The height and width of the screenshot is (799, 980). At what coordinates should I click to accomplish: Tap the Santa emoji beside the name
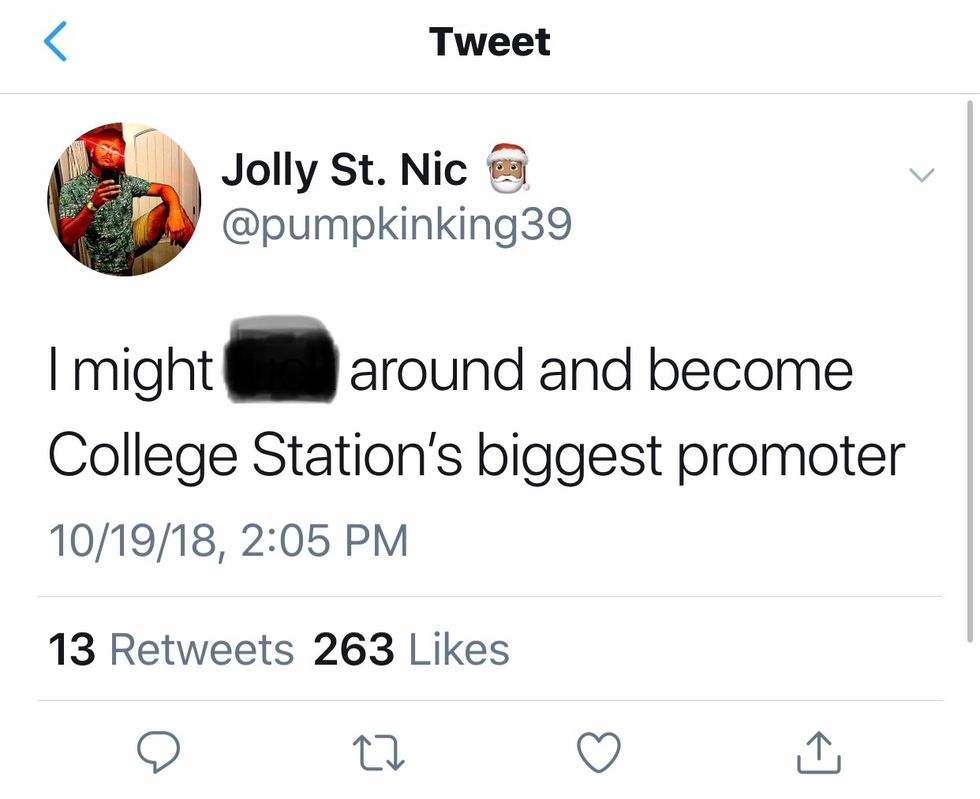click(507, 169)
